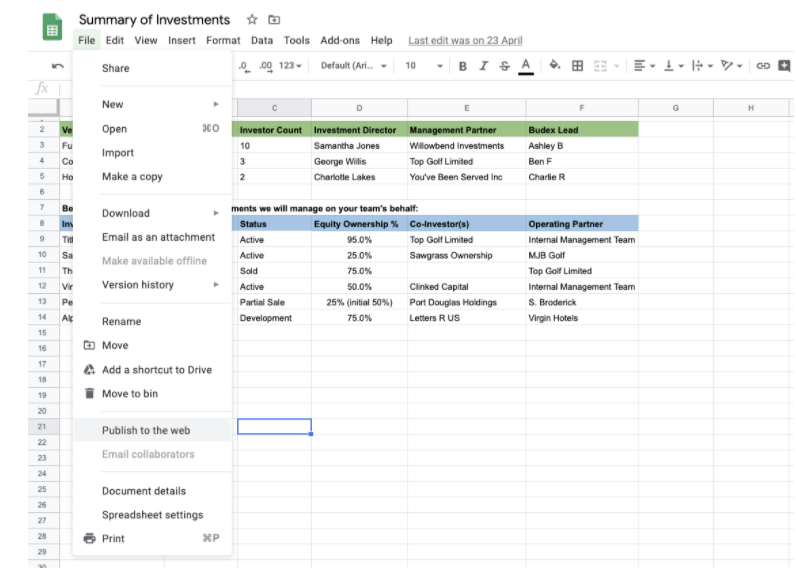Click the cell 'Port Douglas Holdings'
The image size is (796, 582).
(x=467, y=302)
